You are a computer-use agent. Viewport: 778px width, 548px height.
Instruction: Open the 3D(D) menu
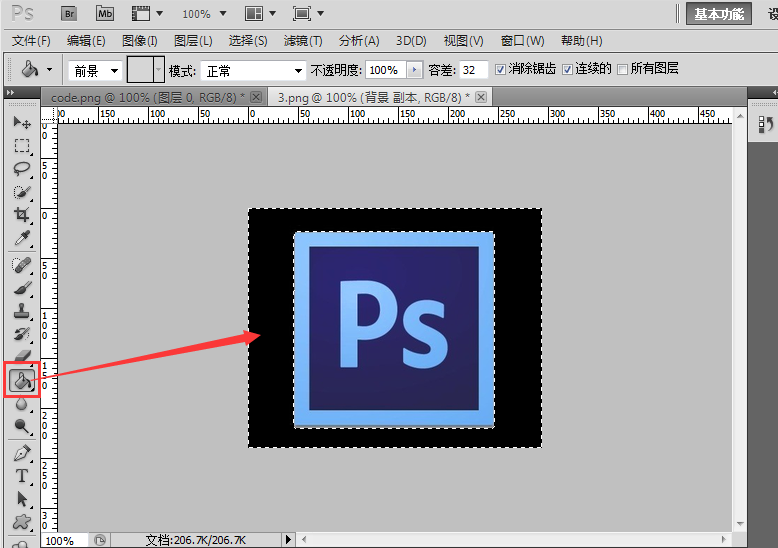pos(411,41)
